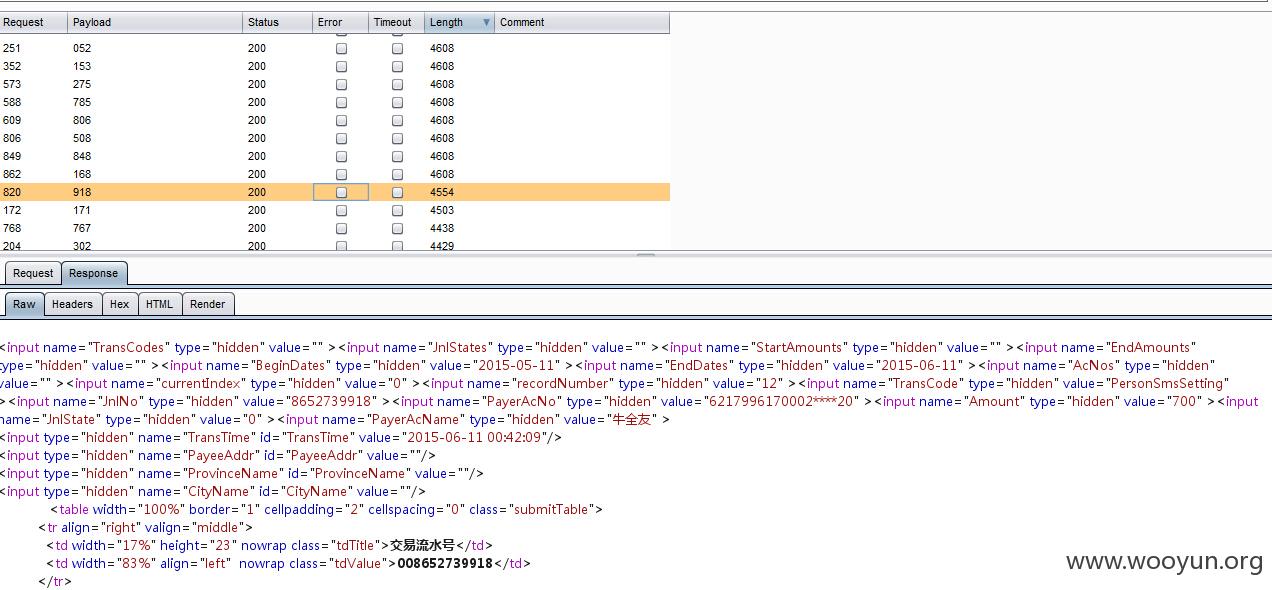Click the Error column header

(x=341, y=22)
